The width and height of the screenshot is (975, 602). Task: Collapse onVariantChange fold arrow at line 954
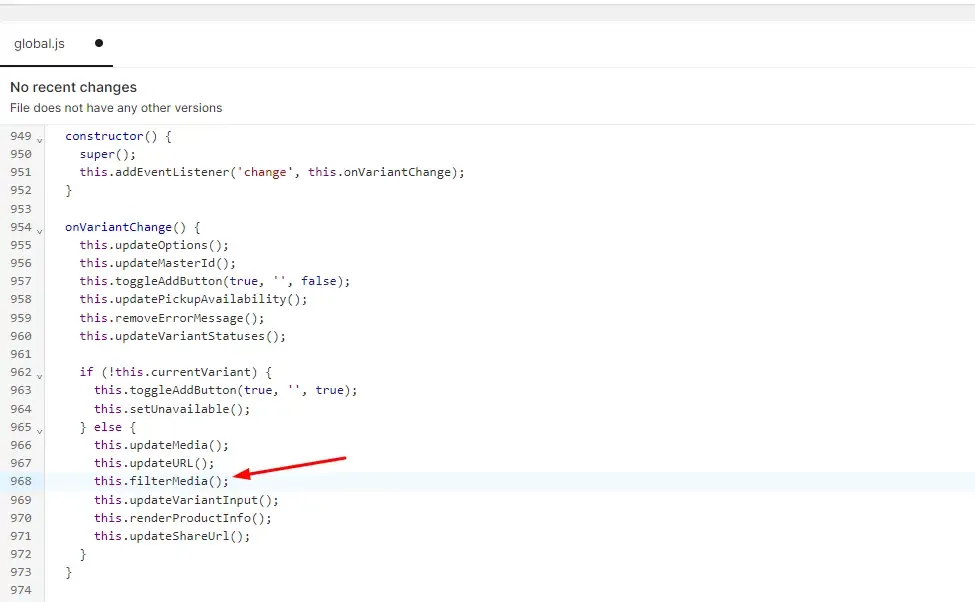coord(40,231)
